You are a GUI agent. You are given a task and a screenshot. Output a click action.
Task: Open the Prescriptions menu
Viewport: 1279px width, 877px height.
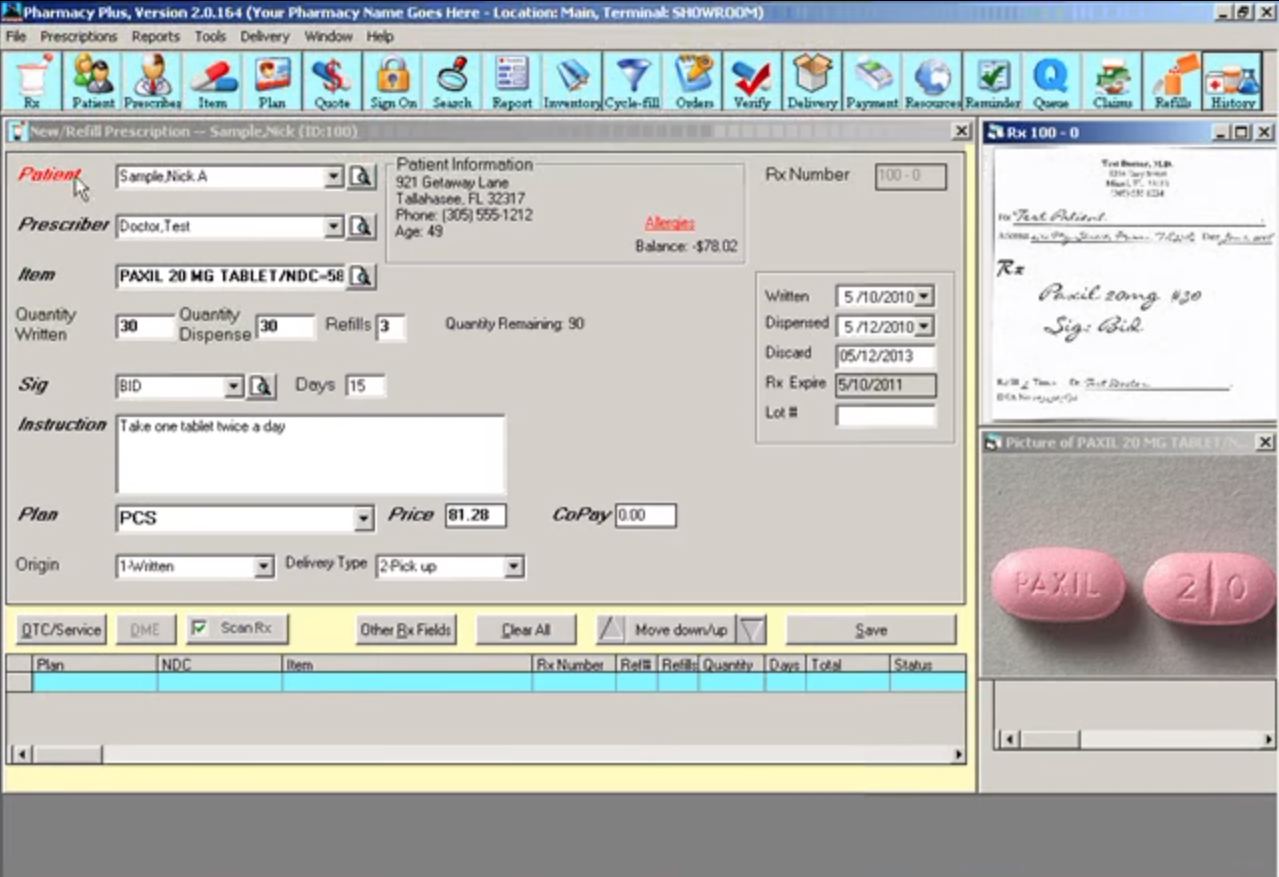point(79,36)
